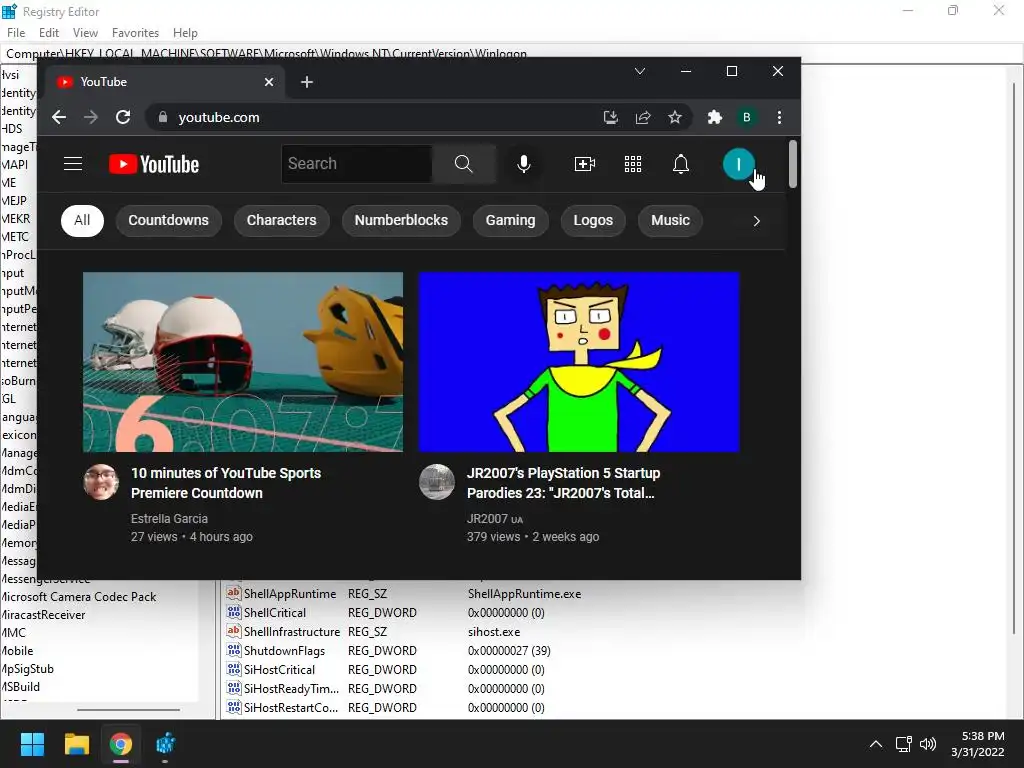Close the YouTube tab
Viewport: 1024px width, 768px height.
click(x=268, y=82)
